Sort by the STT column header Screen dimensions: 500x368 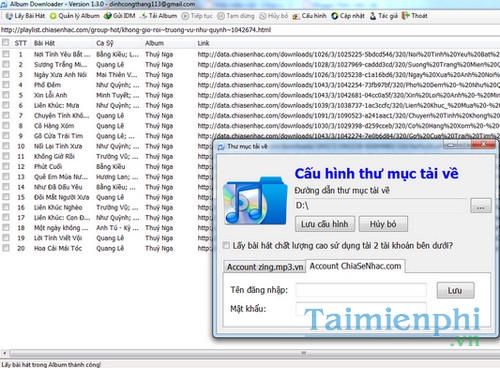click(20, 43)
